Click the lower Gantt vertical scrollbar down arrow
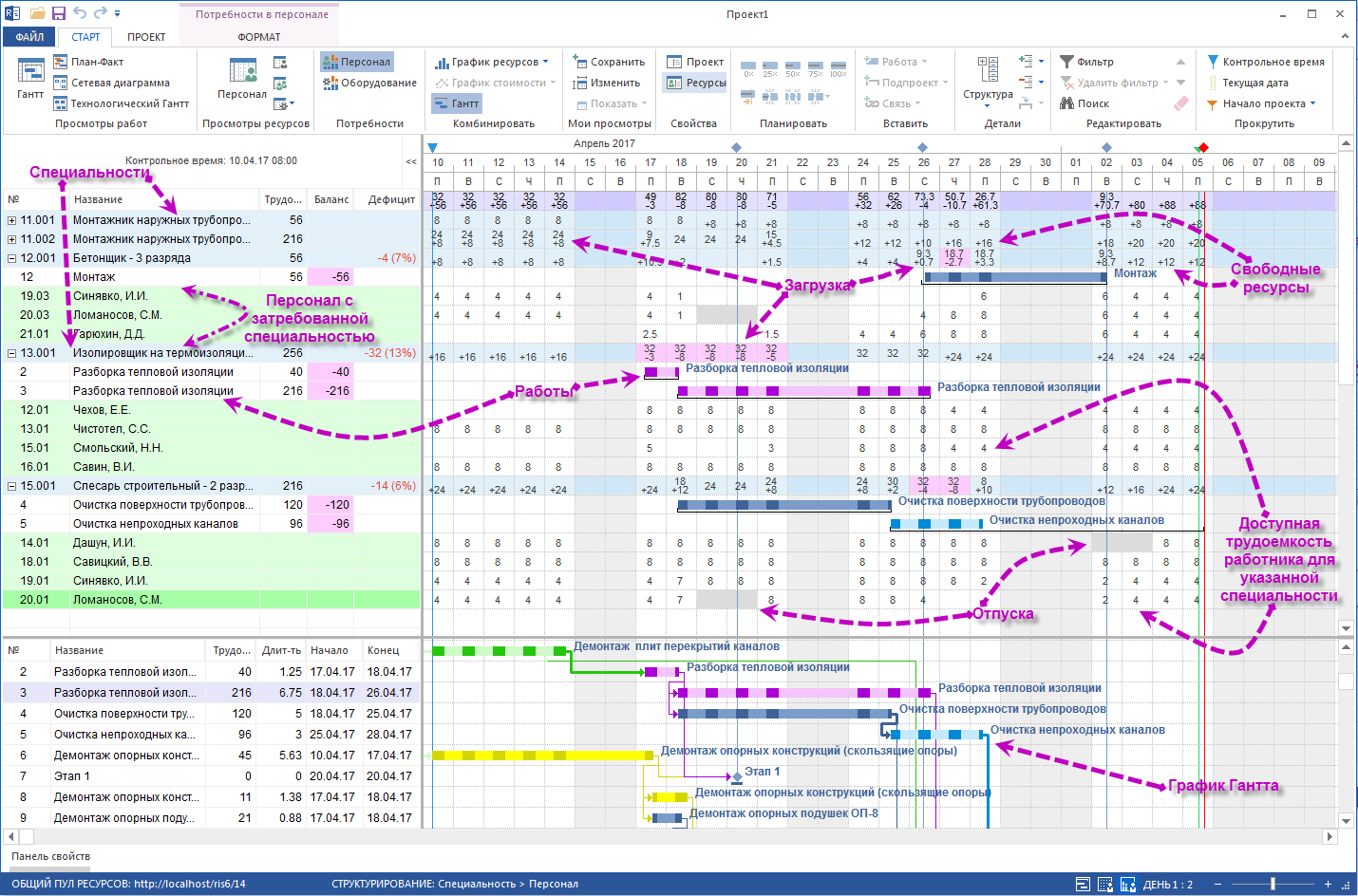 point(1346,820)
